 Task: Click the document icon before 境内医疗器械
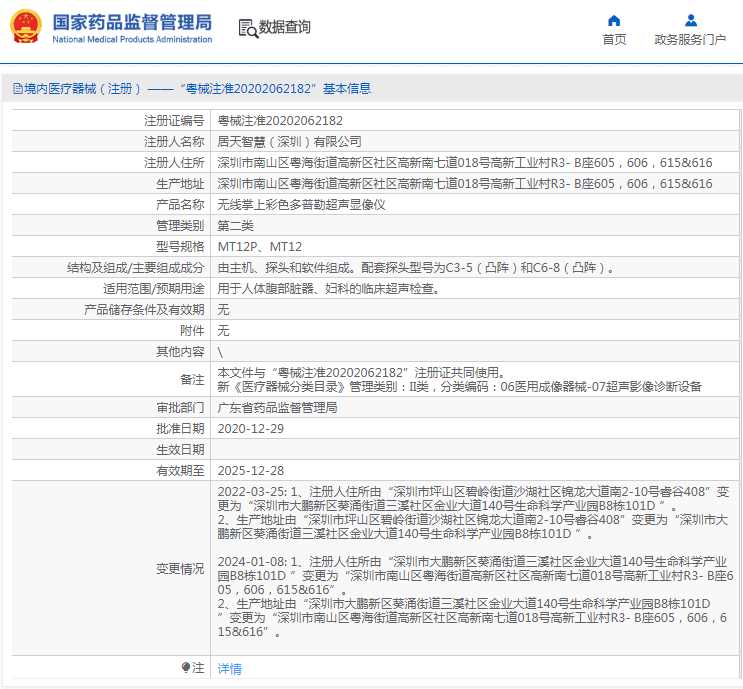(17, 89)
